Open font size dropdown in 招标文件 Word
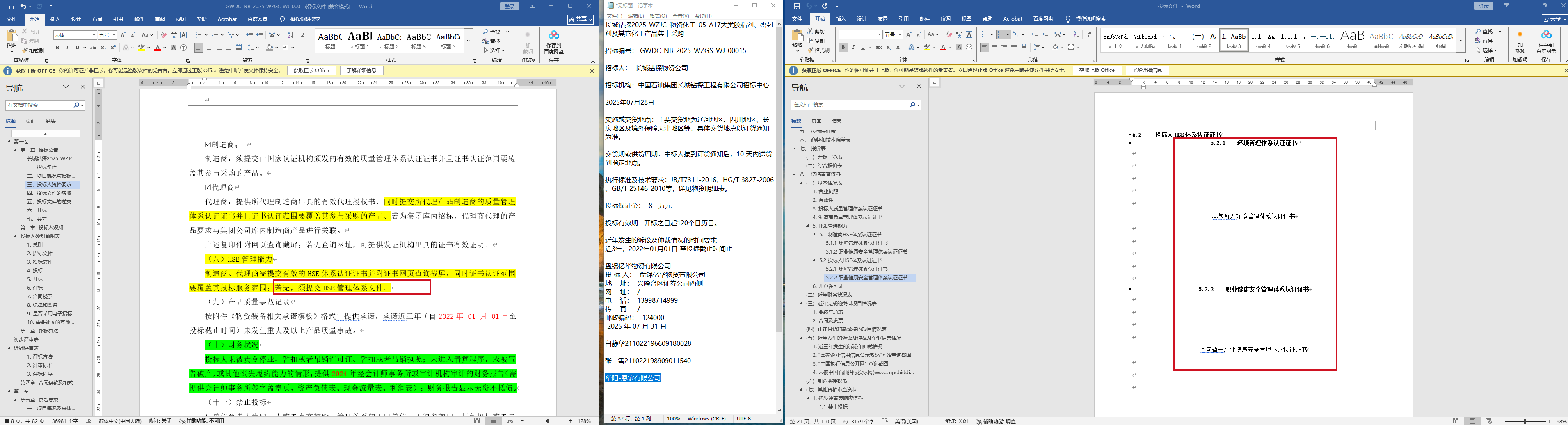This screenshot has width=1568, height=425. (114, 35)
